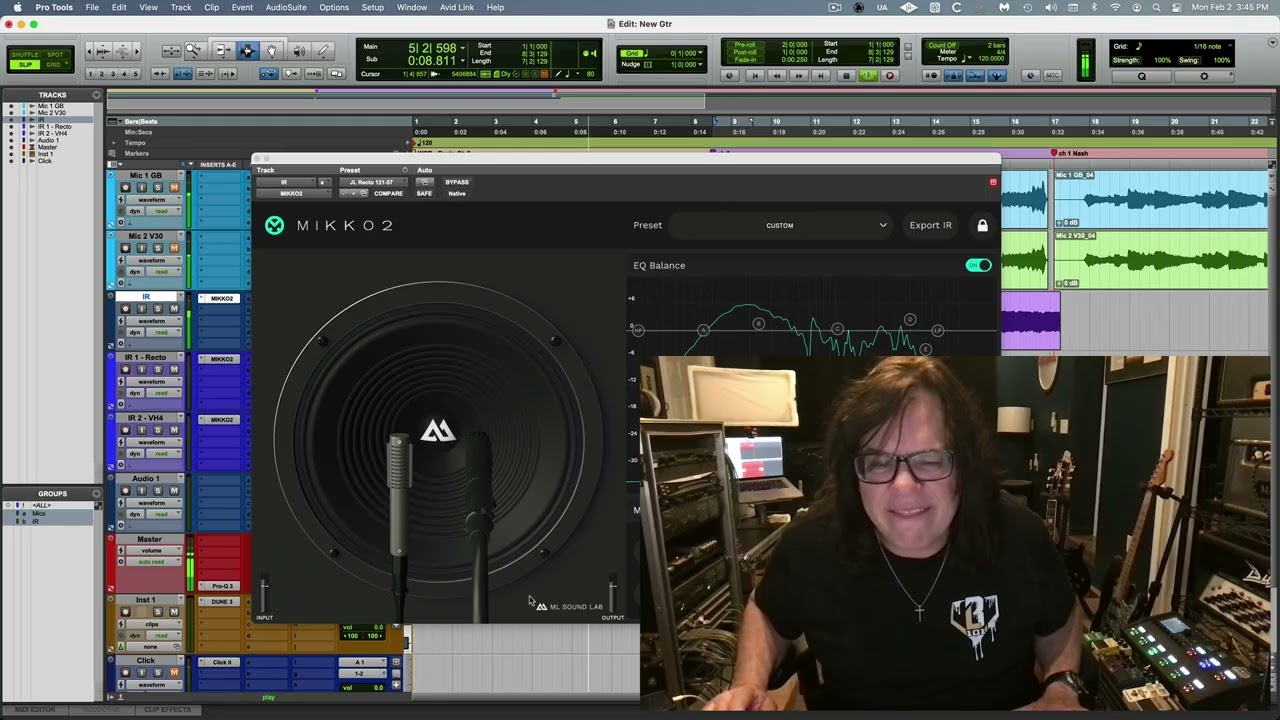Image resolution: width=1280 pixels, height=720 pixels.
Task: Click plugin automation SAFE button
Action: coord(424,193)
